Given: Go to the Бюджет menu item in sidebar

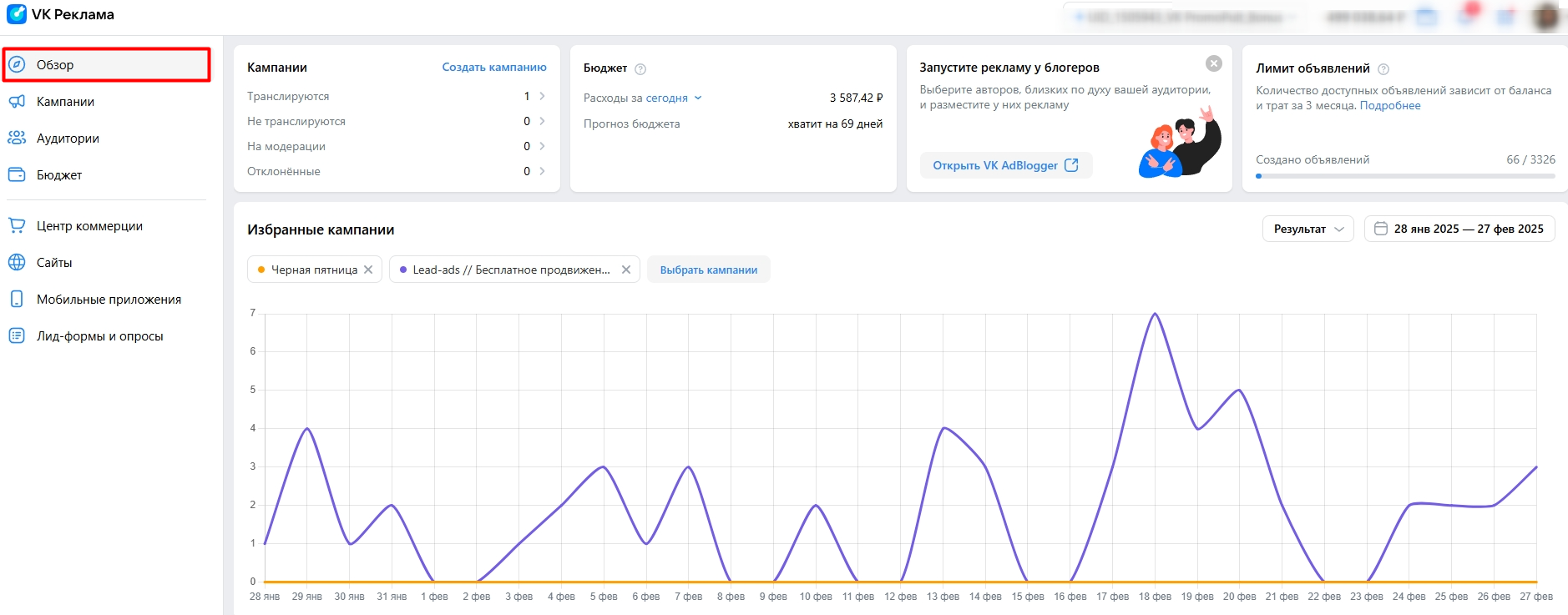Looking at the screenshot, I should 59,175.
